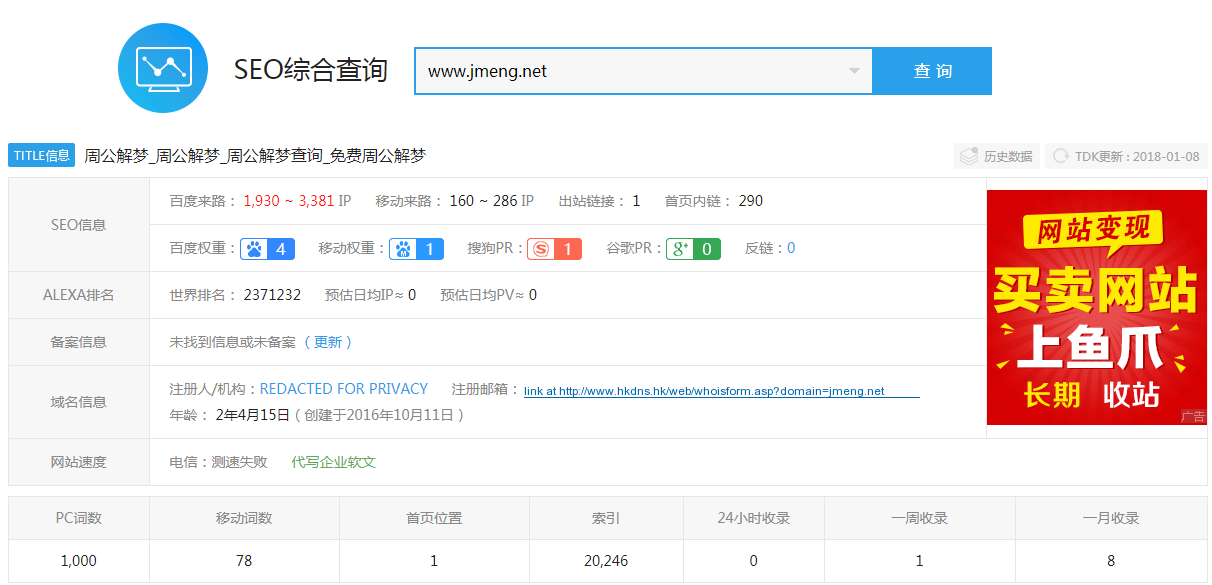The height and width of the screenshot is (585, 1212).
Task: Click the 反链 count value 0
Action: 791,248
